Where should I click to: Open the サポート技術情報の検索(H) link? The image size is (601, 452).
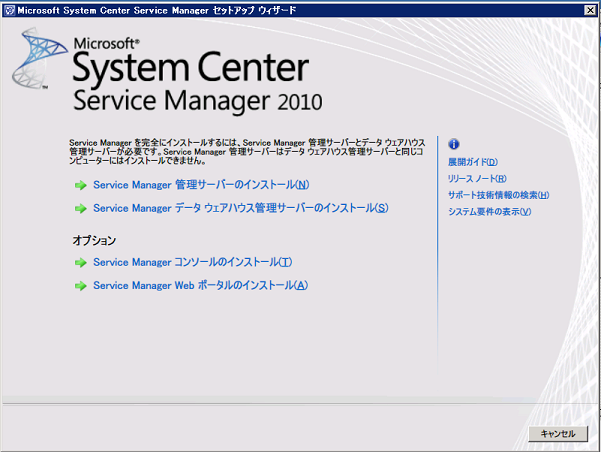point(498,195)
